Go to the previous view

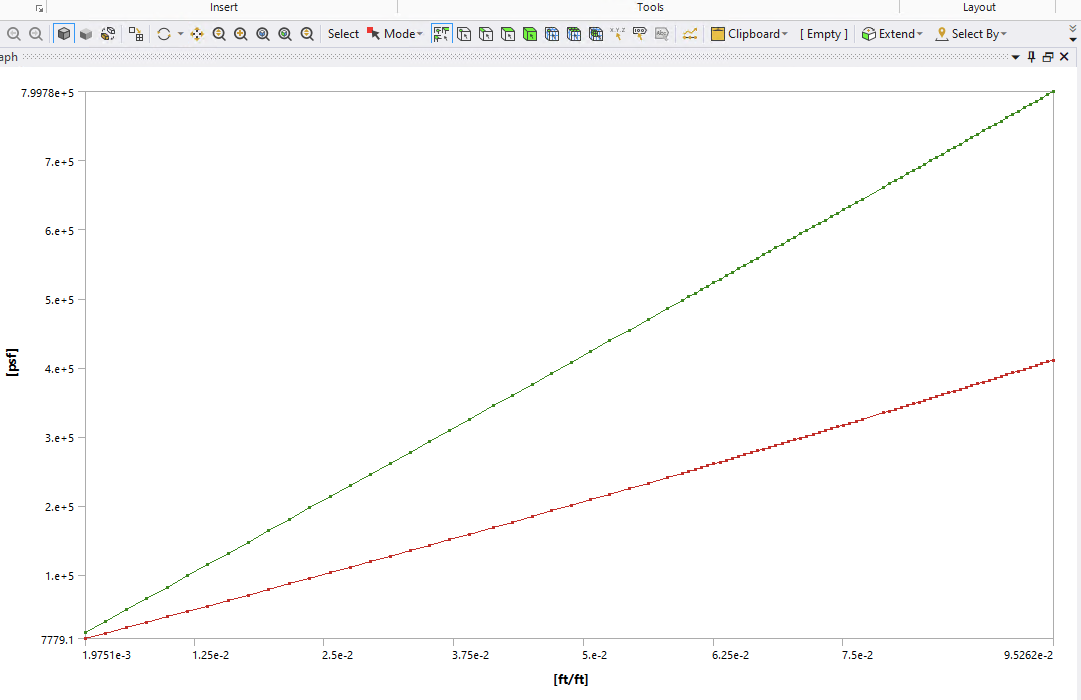(x=13, y=34)
